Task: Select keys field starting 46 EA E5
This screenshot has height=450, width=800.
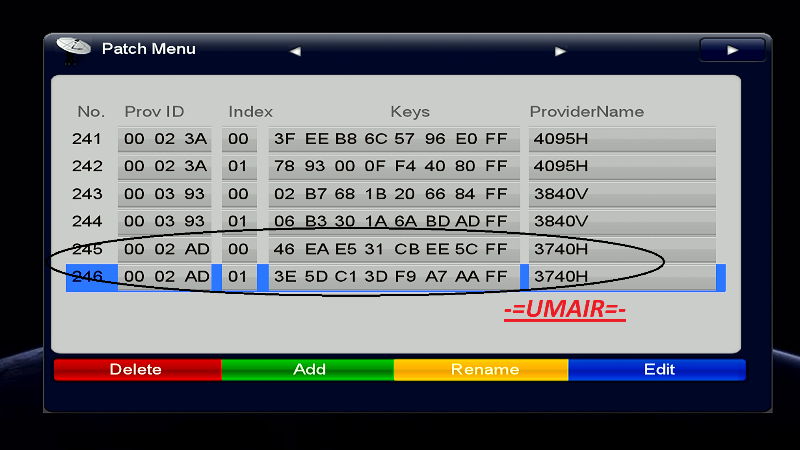Action: pyautogui.click(x=394, y=249)
